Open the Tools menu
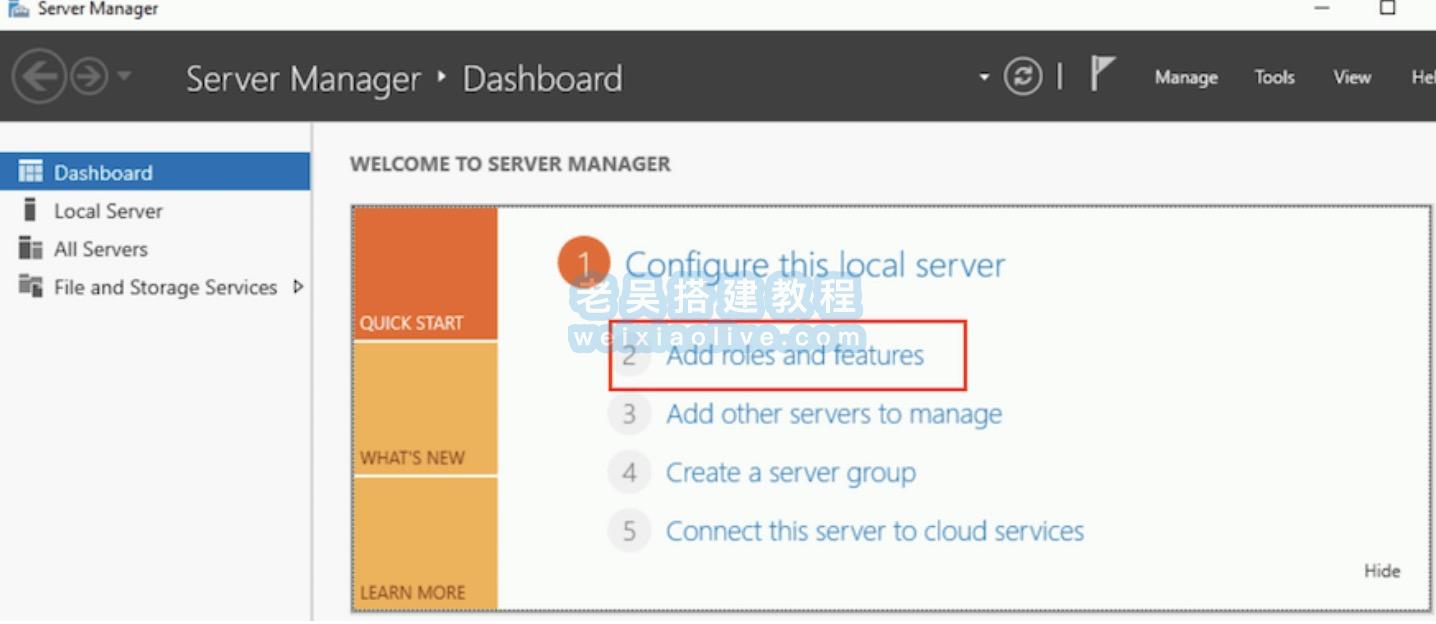This screenshot has height=624, width=1436. tap(1274, 77)
